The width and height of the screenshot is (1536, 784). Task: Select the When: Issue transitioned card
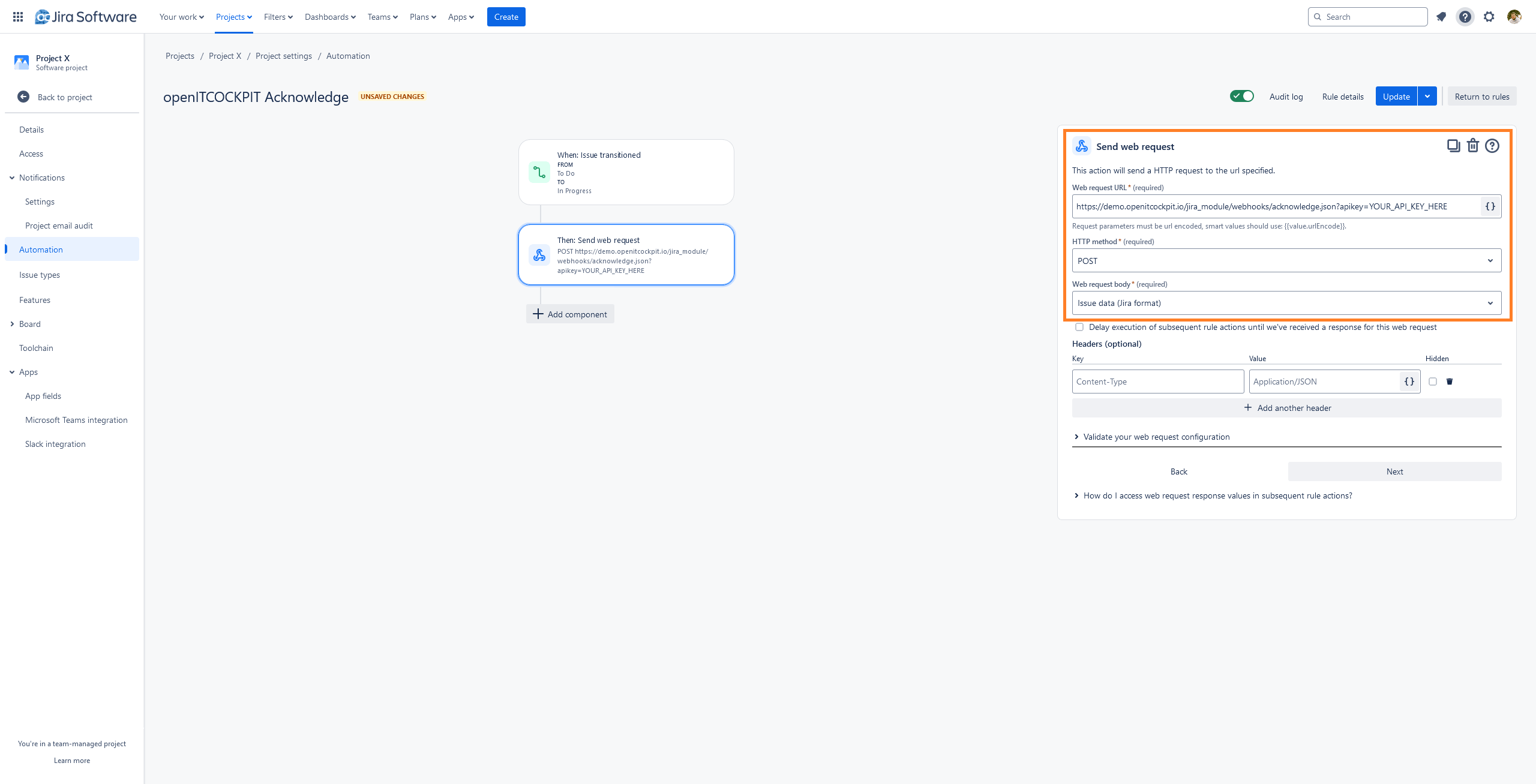coord(626,172)
